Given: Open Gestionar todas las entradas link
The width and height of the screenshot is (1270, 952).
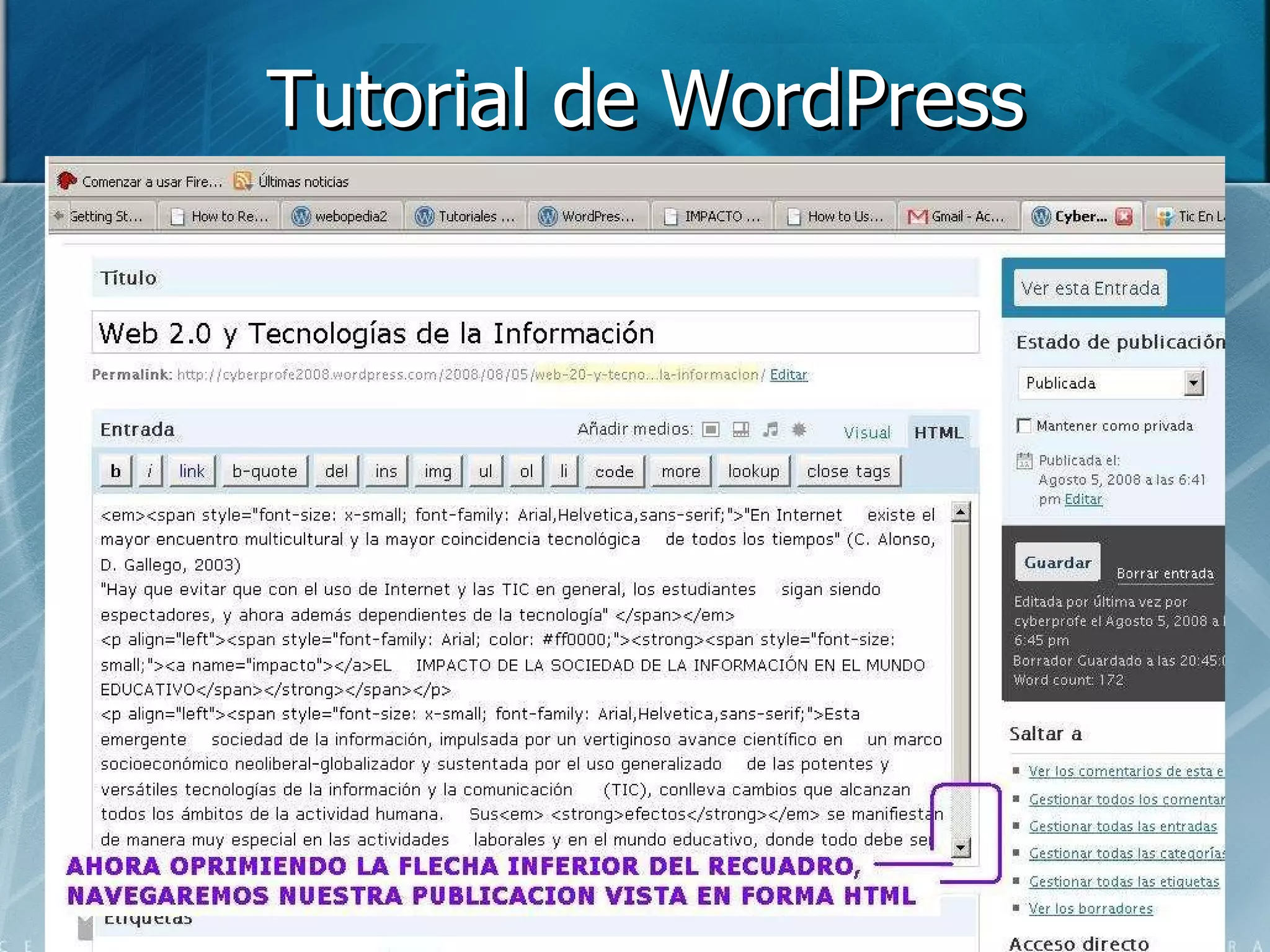Looking at the screenshot, I should 1123,826.
